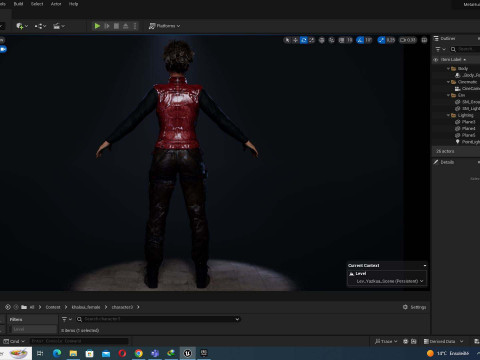Click character3 in the breadcrumb path
Screen dimensions: 480x360
pos(122,307)
